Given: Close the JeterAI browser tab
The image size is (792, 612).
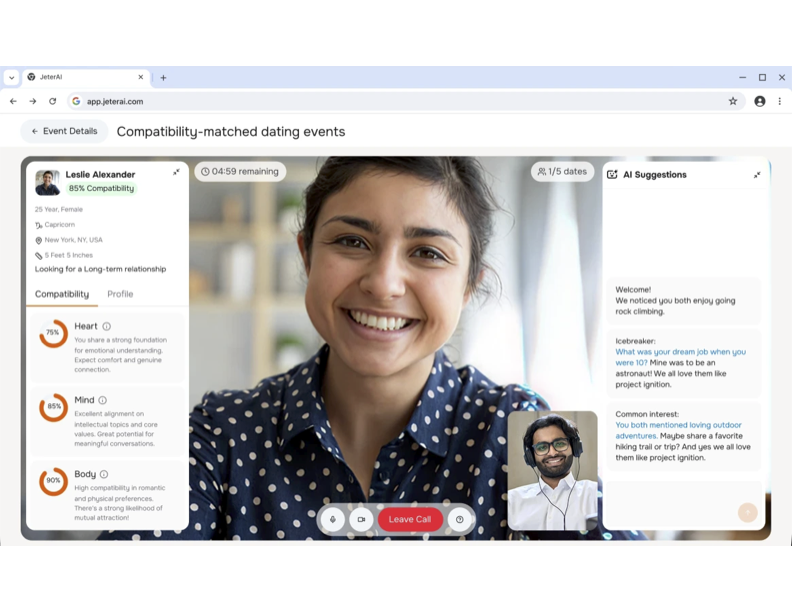Looking at the screenshot, I should [141, 77].
